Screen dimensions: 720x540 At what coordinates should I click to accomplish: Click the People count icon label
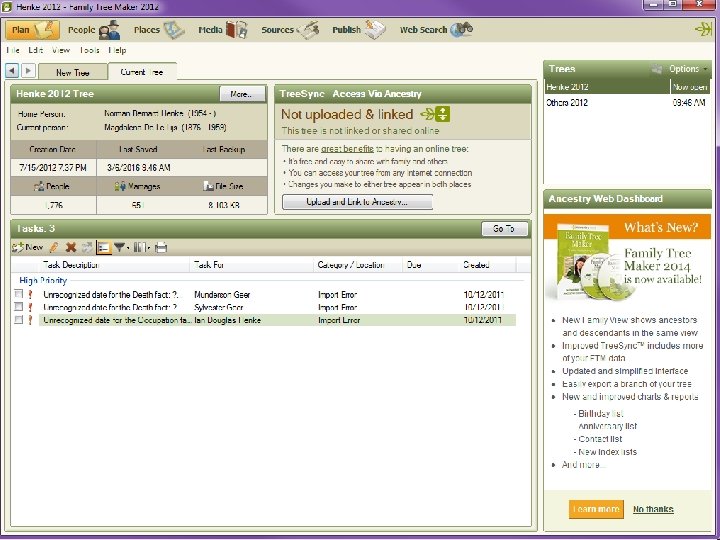(52, 186)
